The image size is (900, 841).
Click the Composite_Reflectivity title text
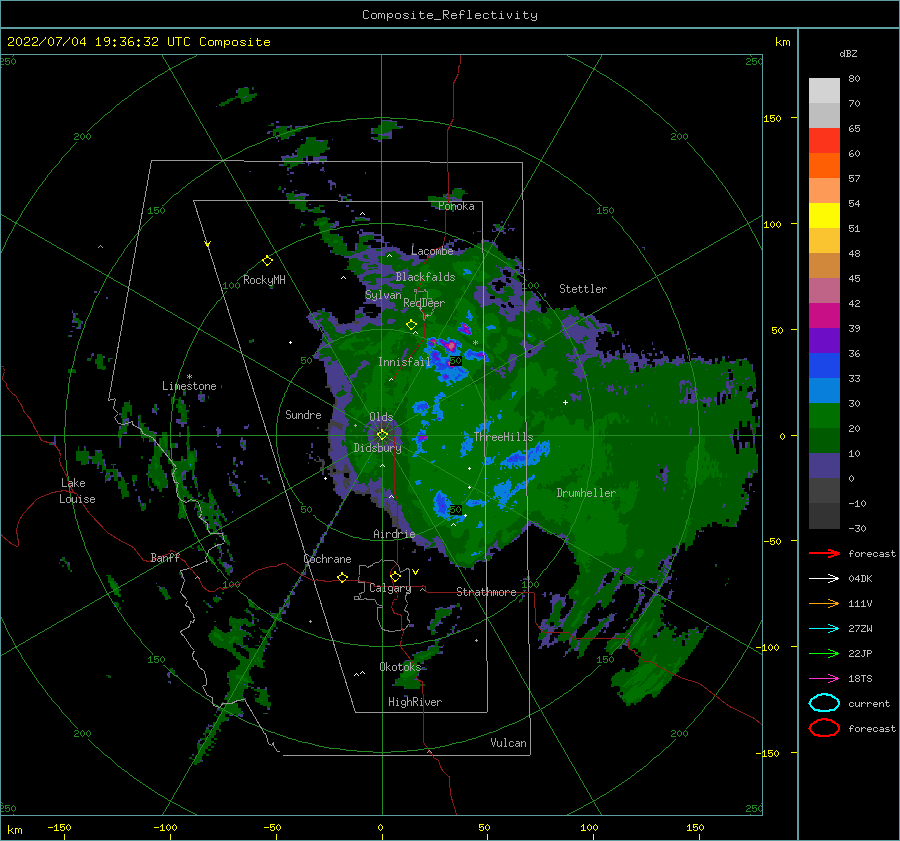pos(450,15)
